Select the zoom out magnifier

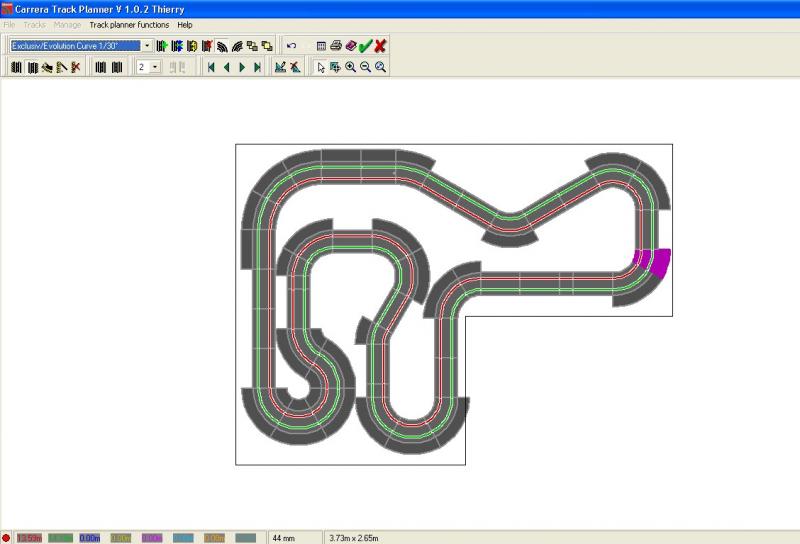[366, 67]
